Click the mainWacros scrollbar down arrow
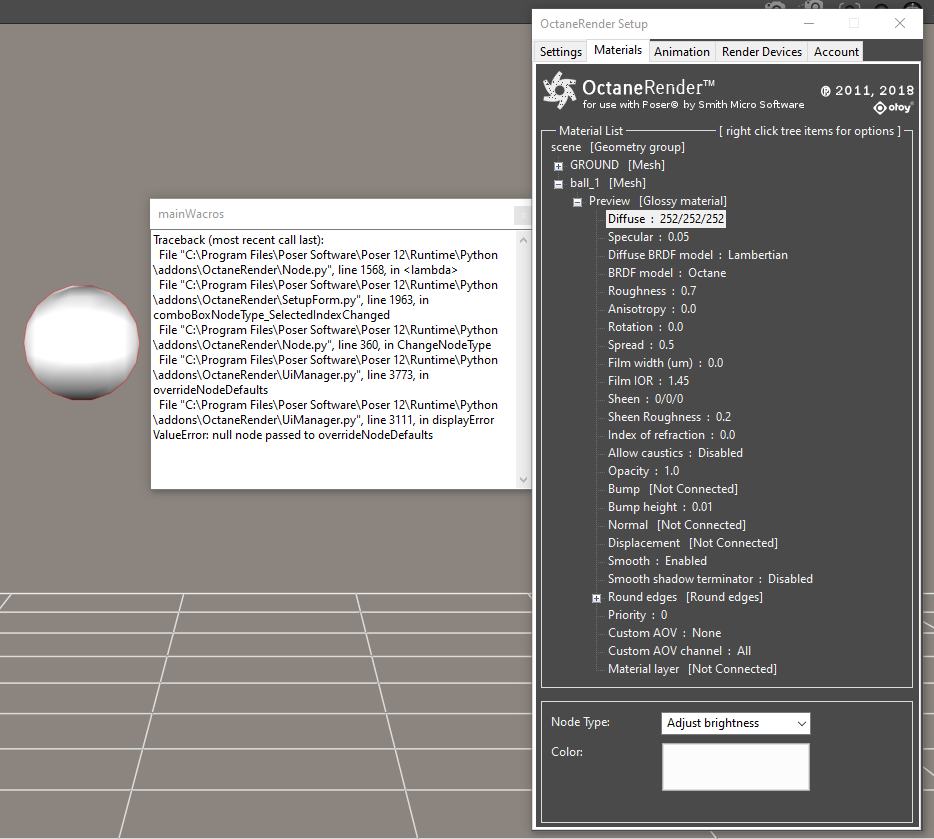934x839 pixels. tap(524, 480)
